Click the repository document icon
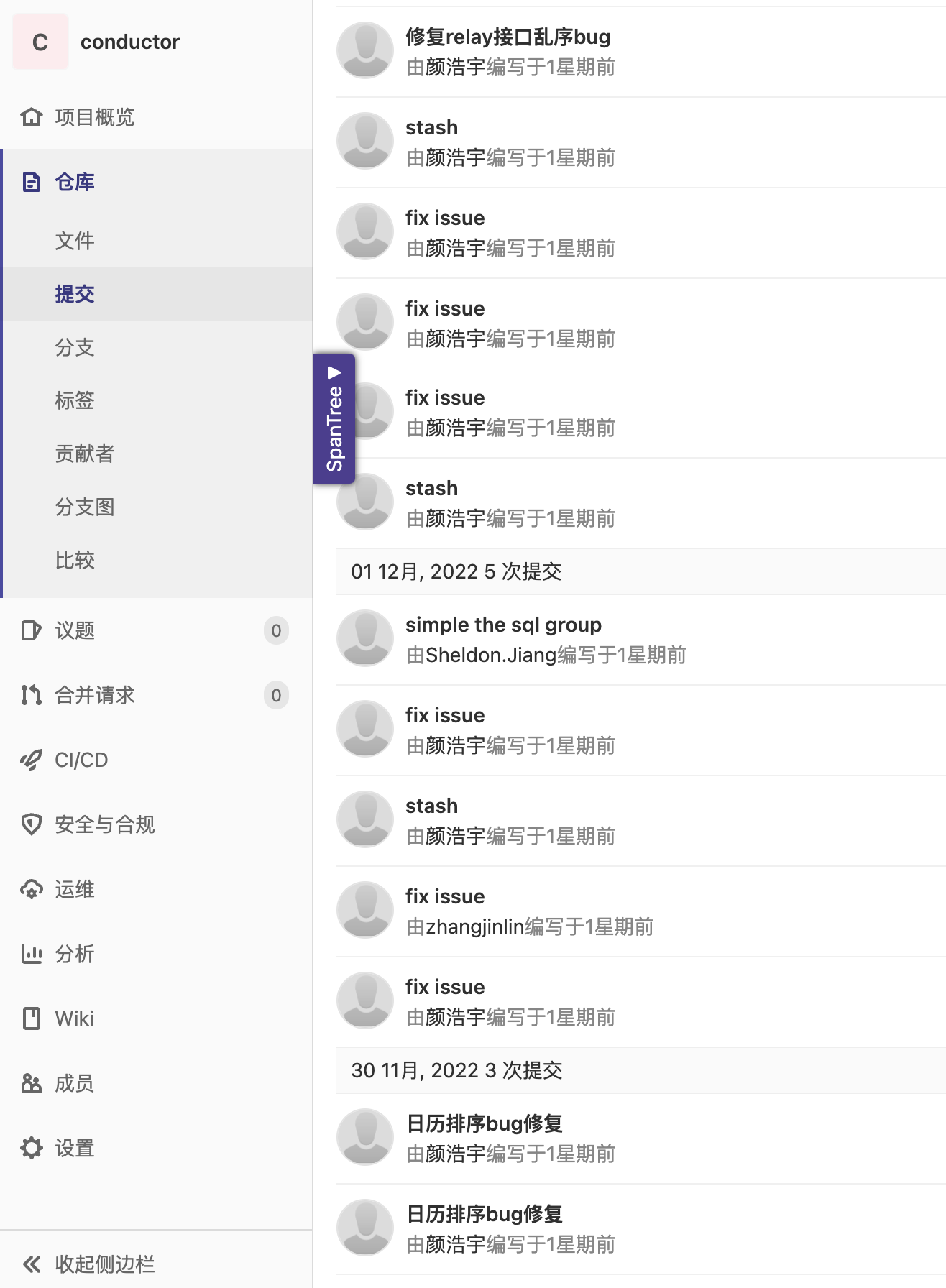This screenshot has width=946, height=1288. click(x=31, y=182)
